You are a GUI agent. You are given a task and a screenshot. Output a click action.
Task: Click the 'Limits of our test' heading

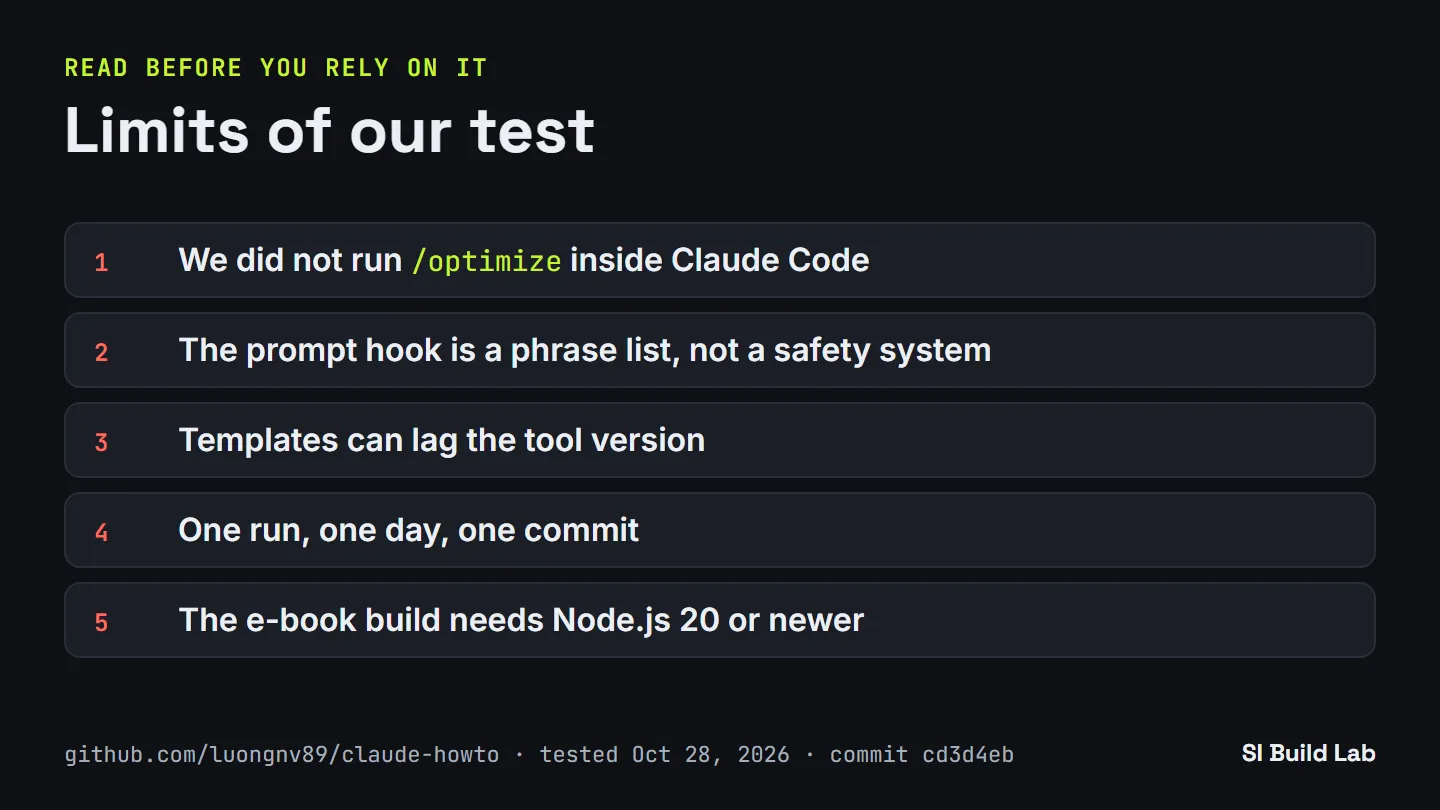[330, 130]
